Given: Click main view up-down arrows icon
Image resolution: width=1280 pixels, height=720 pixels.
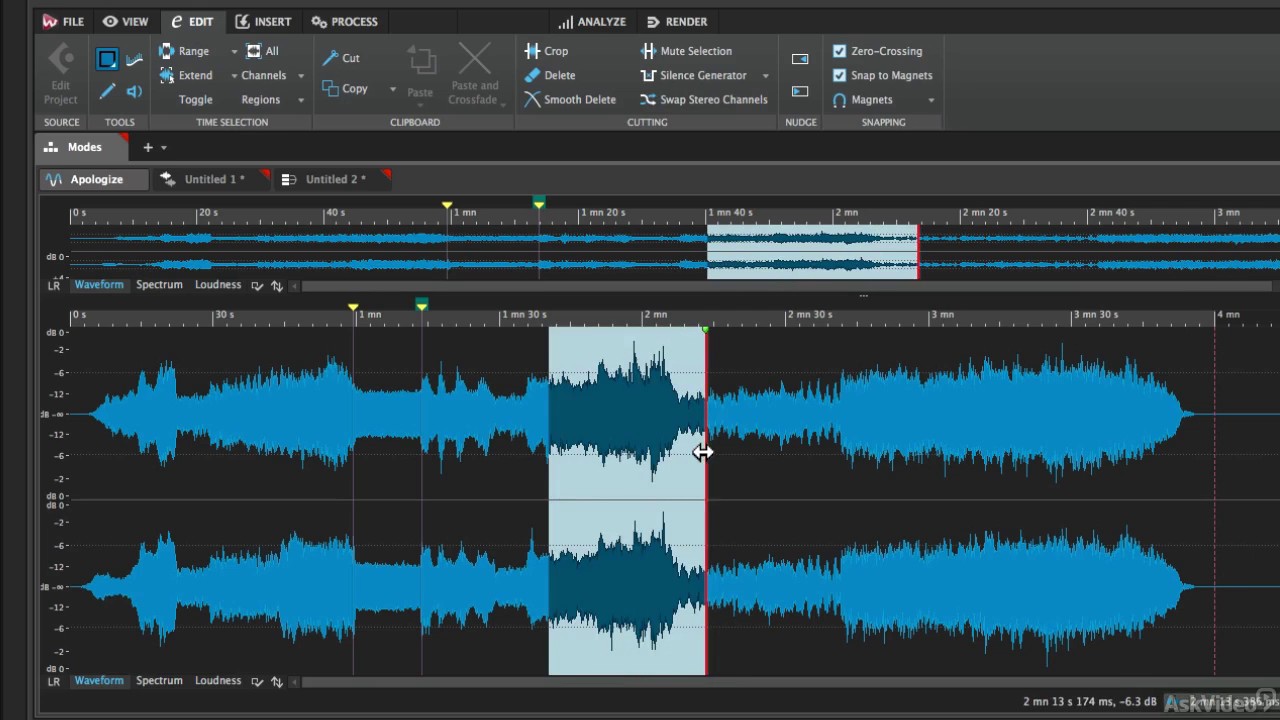Looking at the screenshot, I should pos(277,682).
